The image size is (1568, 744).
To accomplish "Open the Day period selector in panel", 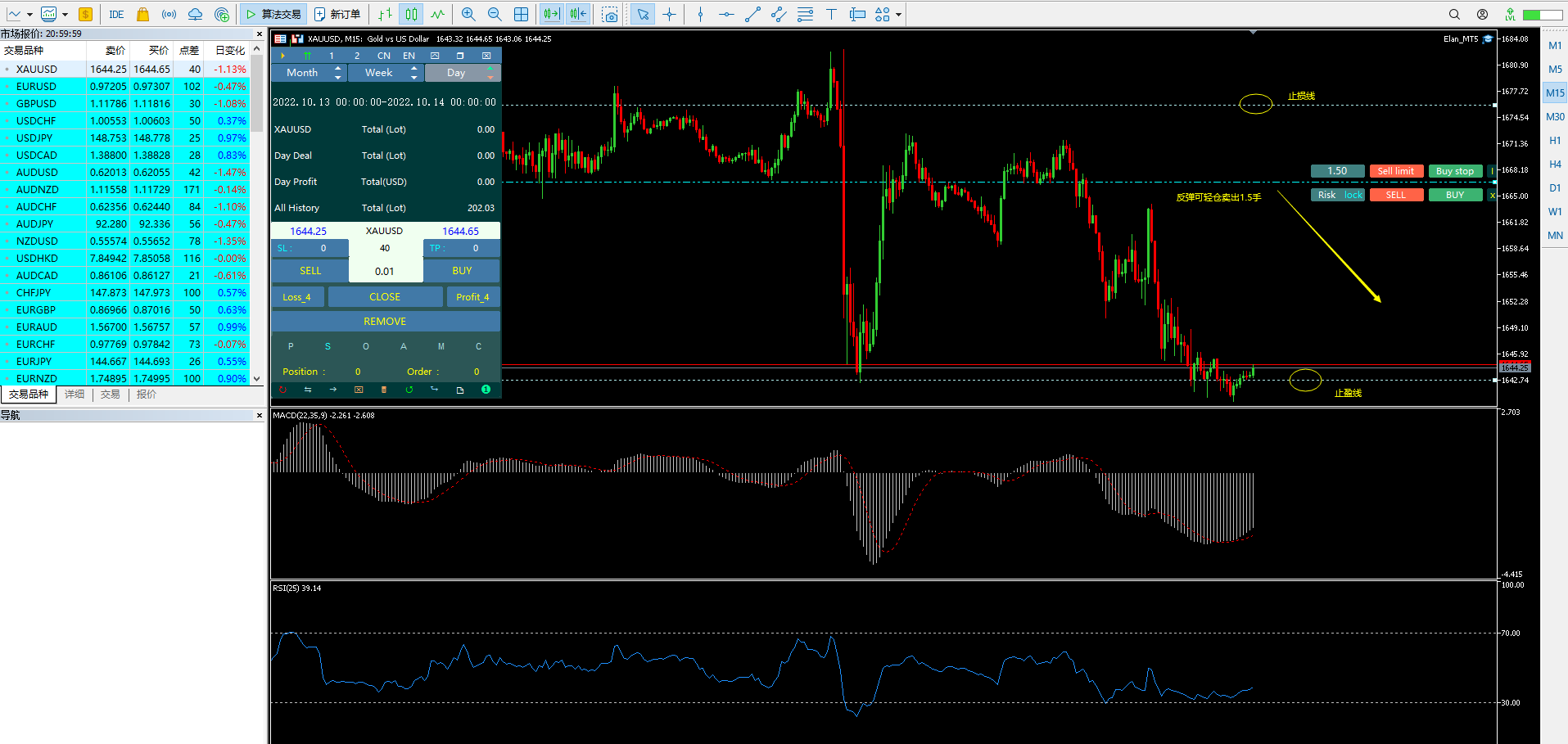I will (x=463, y=73).
